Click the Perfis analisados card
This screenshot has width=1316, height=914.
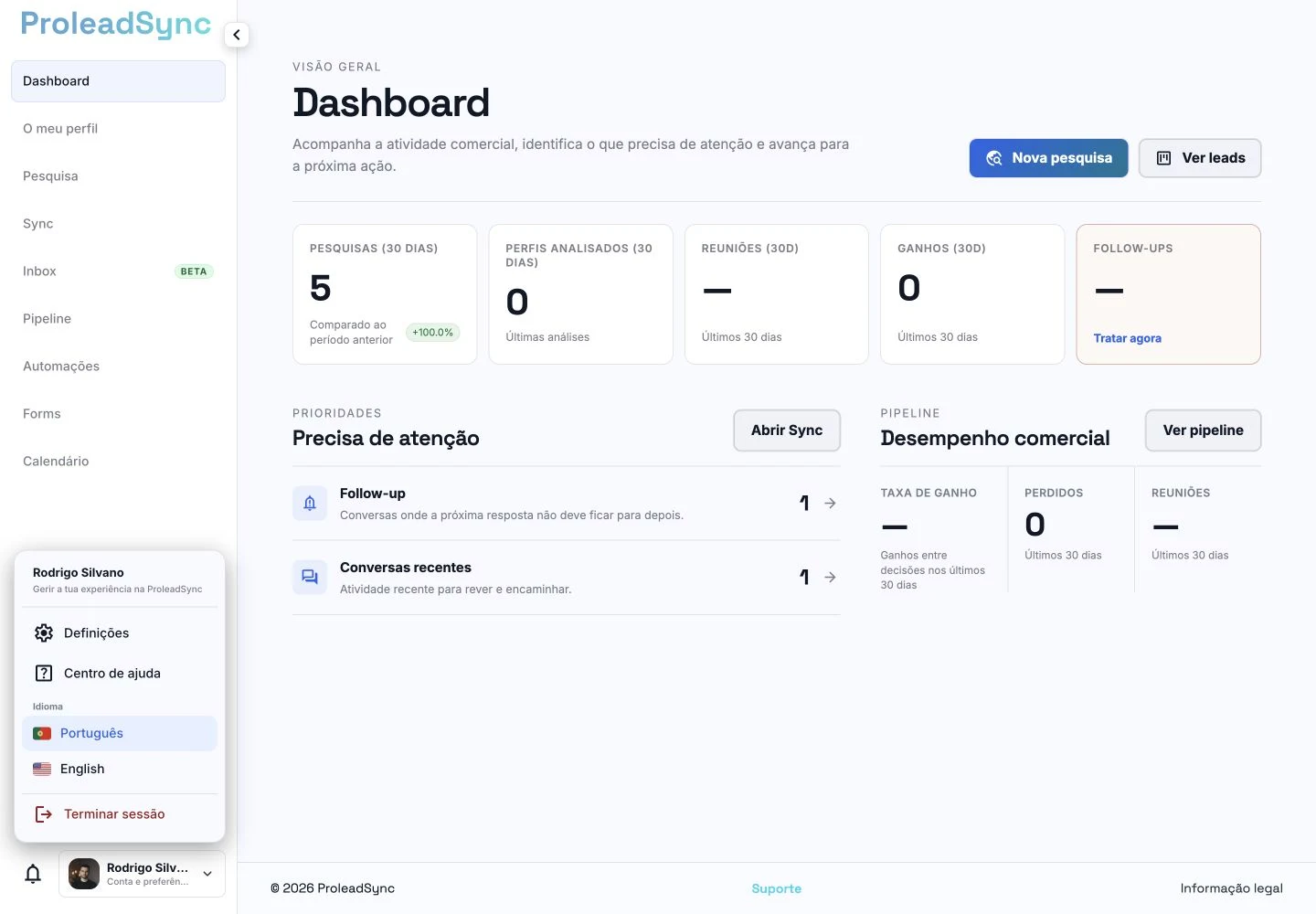tap(580, 294)
